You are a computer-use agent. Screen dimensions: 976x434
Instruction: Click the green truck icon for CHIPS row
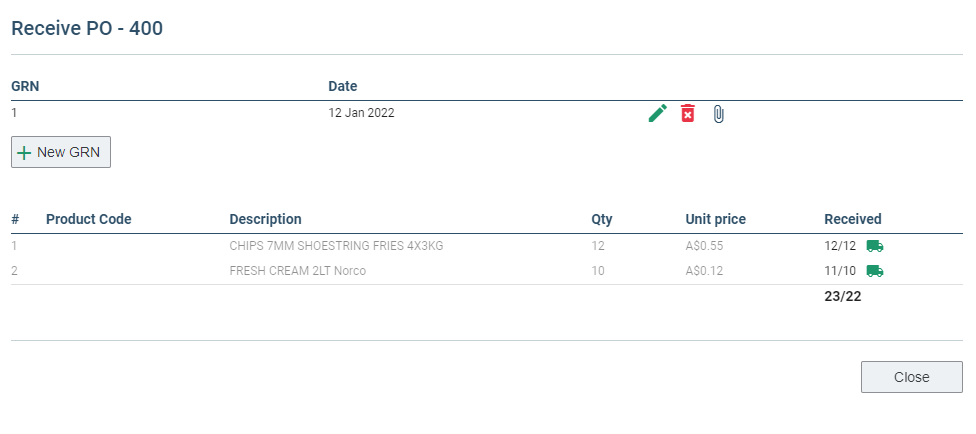pos(875,246)
